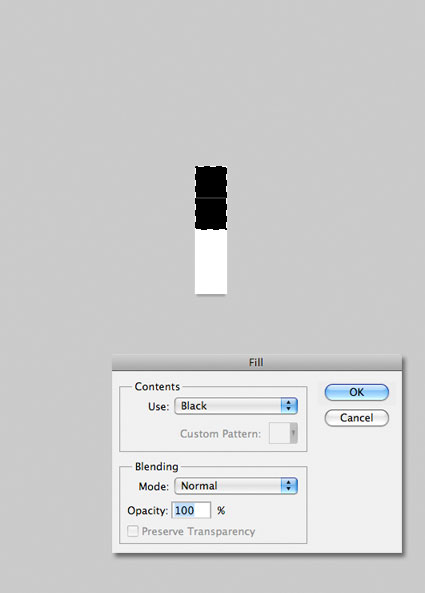
Task: Open the Use dropdown showing Black
Action: pyautogui.click(x=236, y=406)
